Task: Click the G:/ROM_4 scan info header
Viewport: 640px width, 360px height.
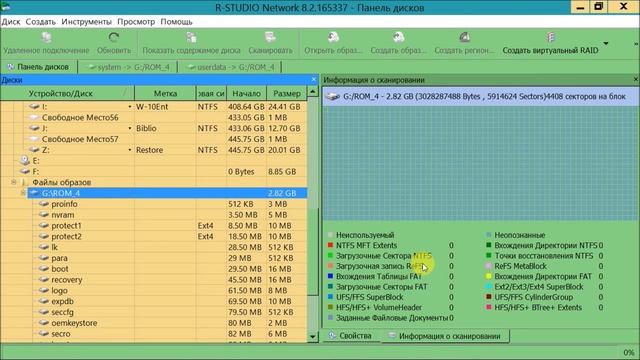Action: tap(480, 97)
